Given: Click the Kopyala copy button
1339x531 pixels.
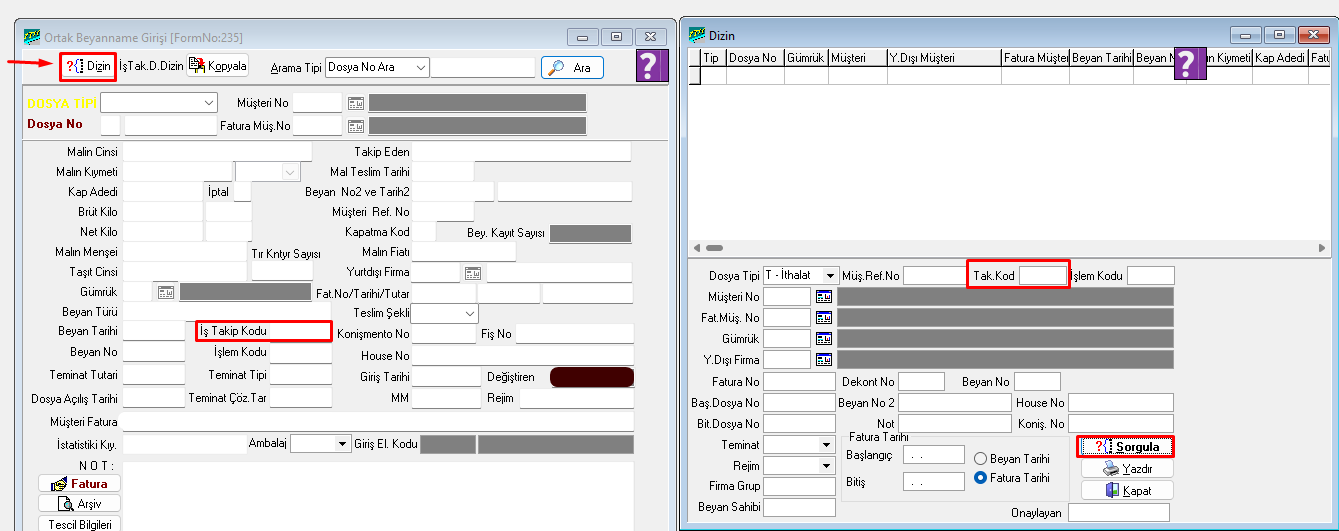Looking at the screenshot, I should [x=217, y=66].
